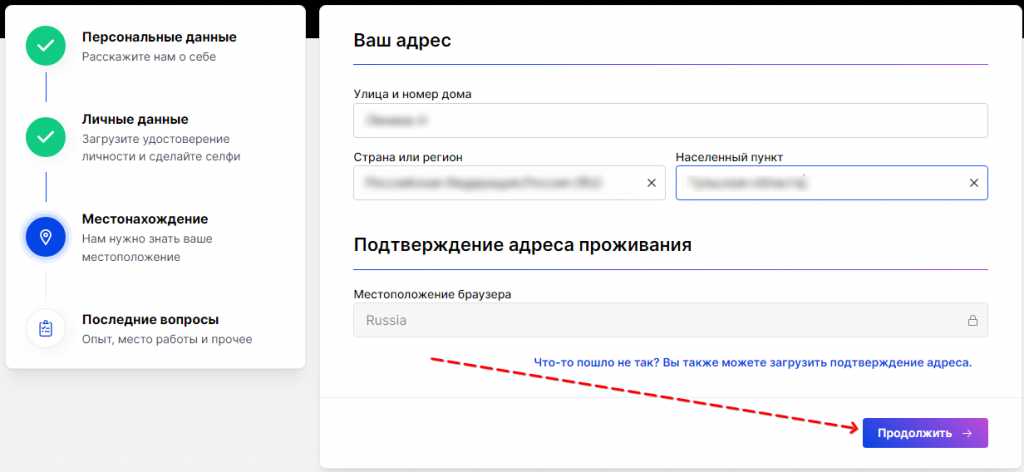
Task: Focus the Улица и номер дома input
Action: pyautogui.click(x=670, y=121)
